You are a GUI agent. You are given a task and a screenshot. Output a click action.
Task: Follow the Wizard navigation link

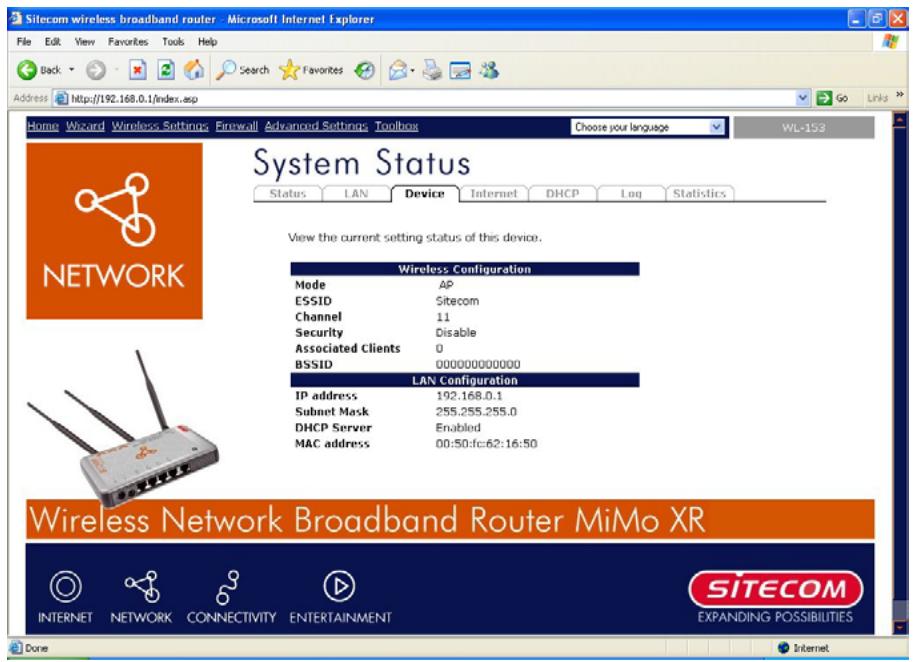tap(85, 126)
